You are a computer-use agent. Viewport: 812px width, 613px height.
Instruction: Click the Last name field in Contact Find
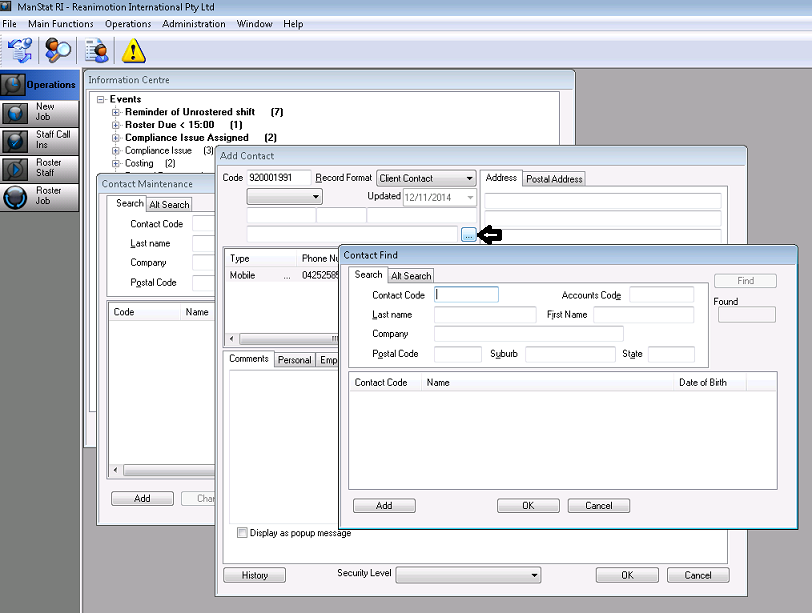click(485, 315)
